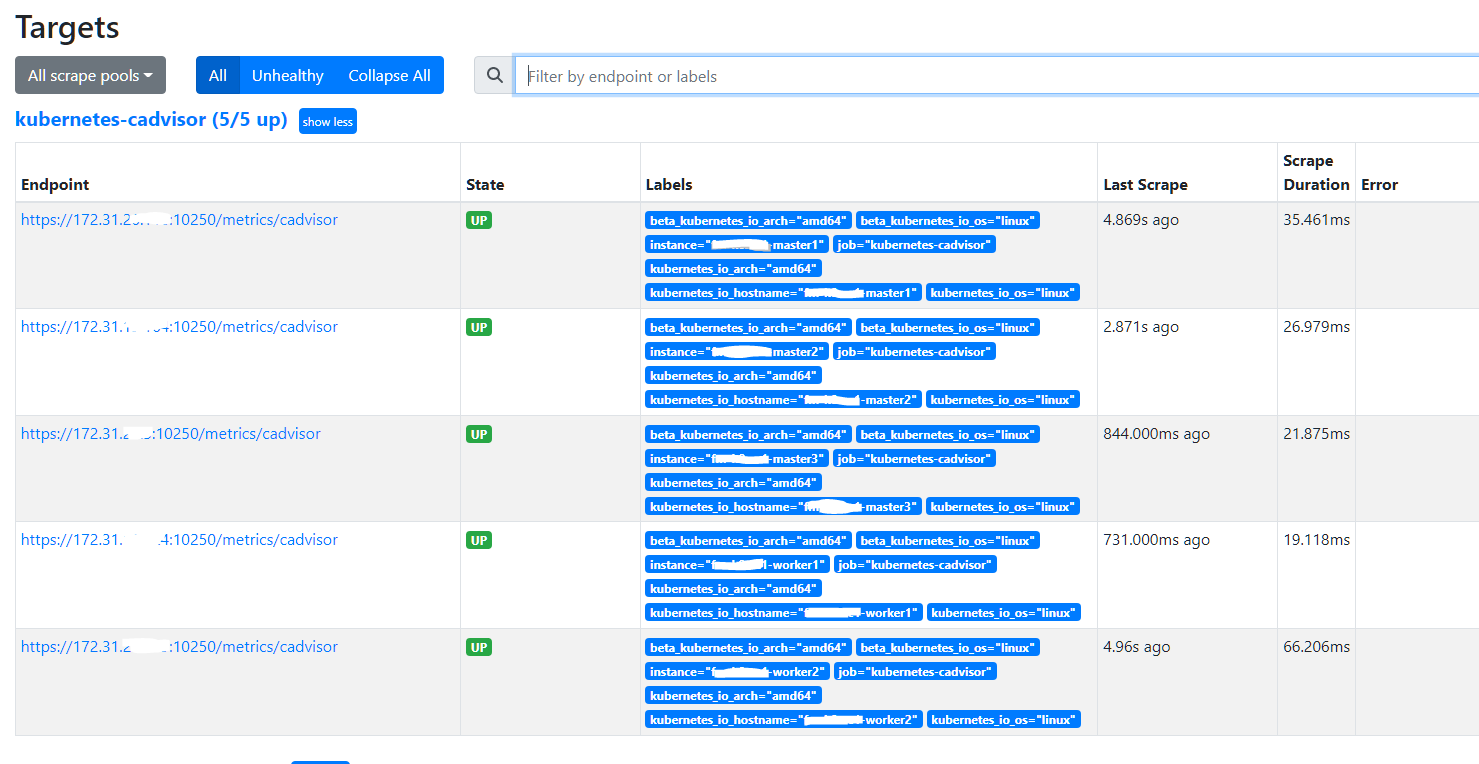Focus the Filter by endpoint or labels field

[995, 76]
